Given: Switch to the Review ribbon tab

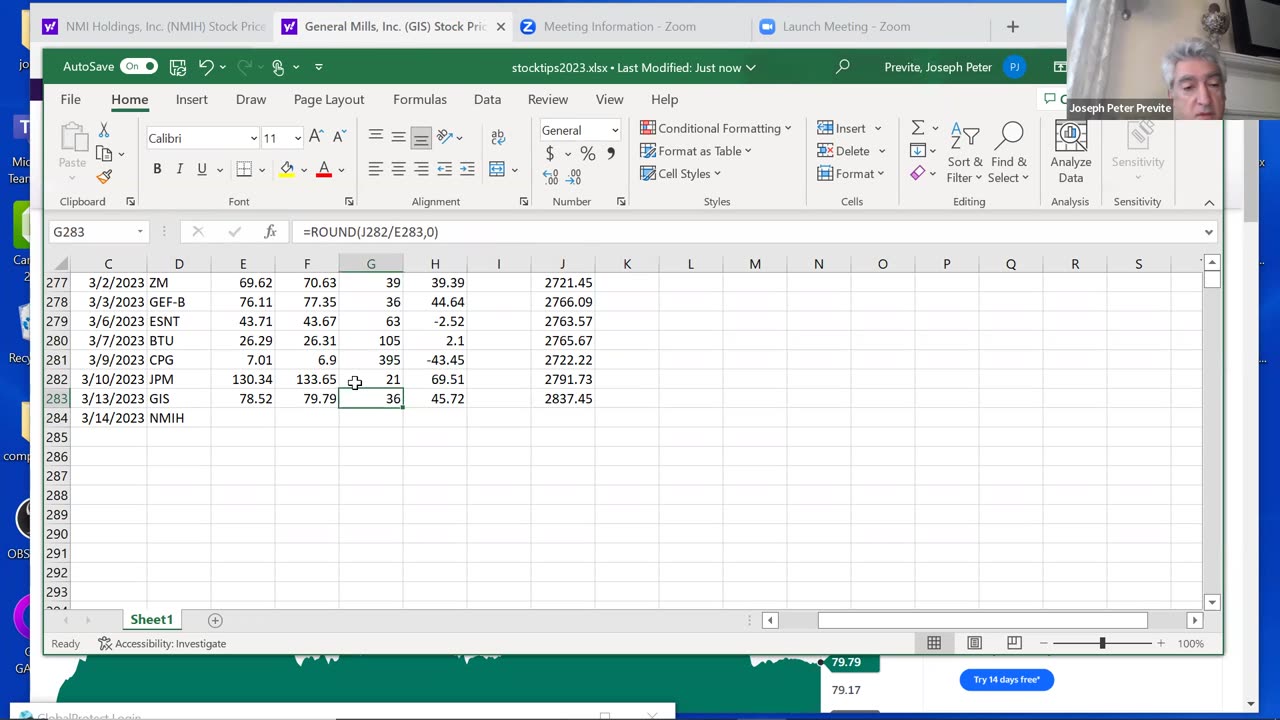Looking at the screenshot, I should (x=548, y=99).
